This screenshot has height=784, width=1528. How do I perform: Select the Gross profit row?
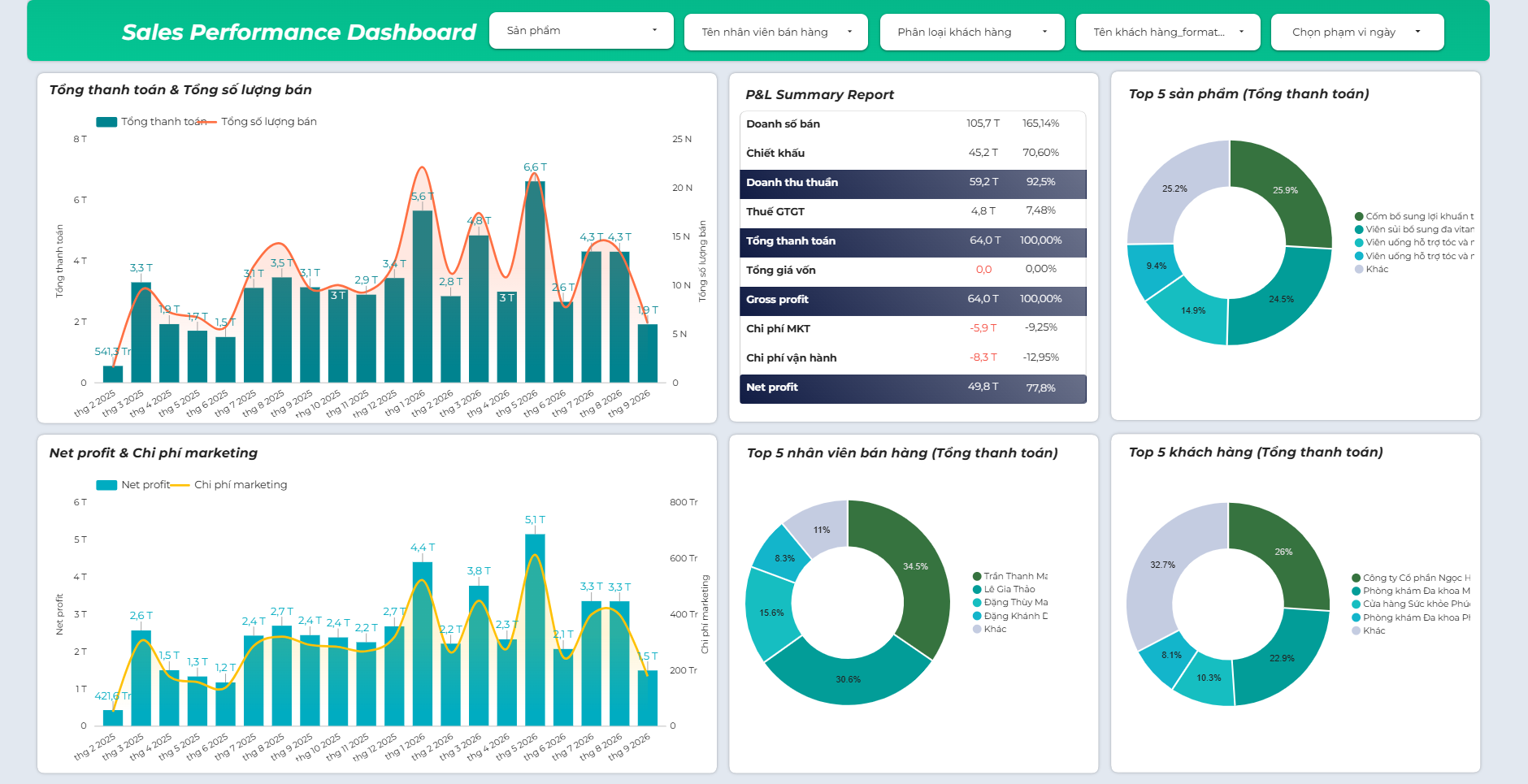click(913, 300)
